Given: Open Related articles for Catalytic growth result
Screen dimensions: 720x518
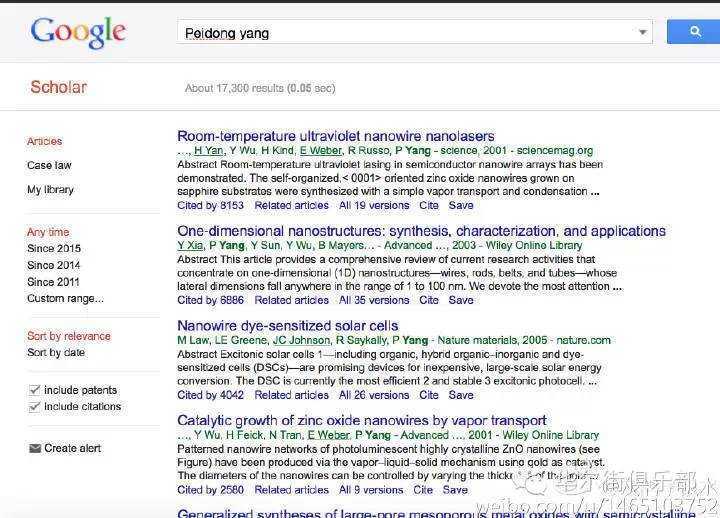Looking at the screenshot, I should coord(292,490).
